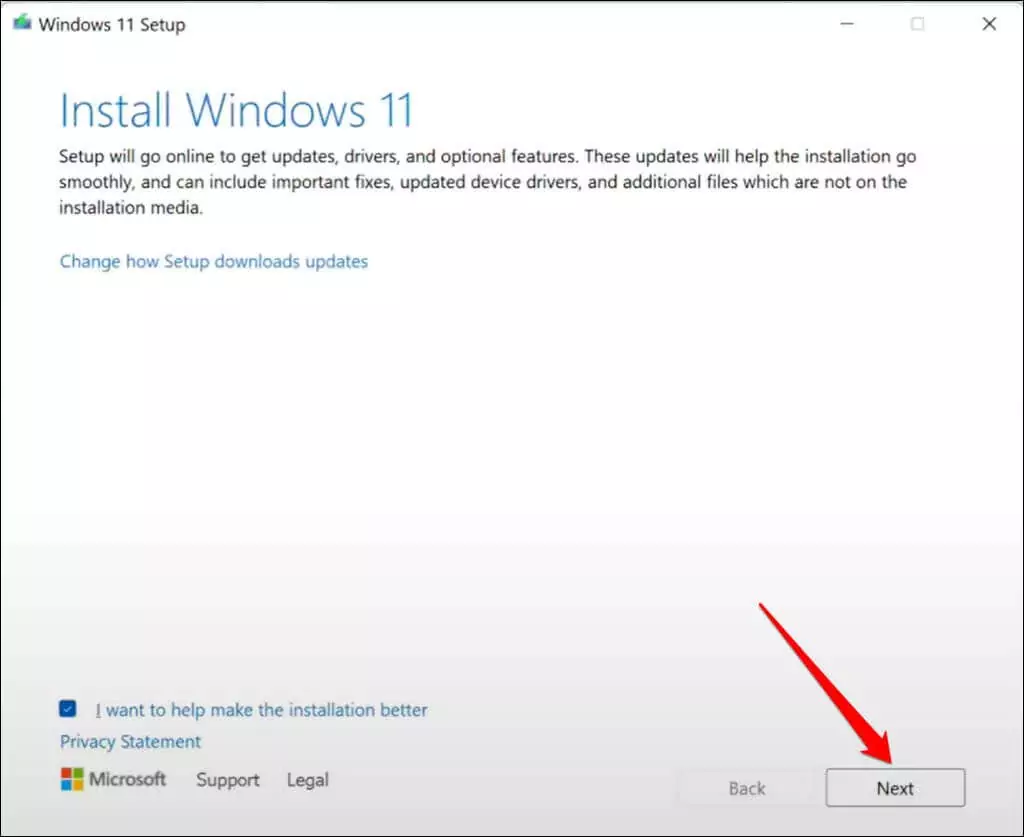1024x837 pixels.
Task: Click the disabled Back button
Action: click(746, 788)
